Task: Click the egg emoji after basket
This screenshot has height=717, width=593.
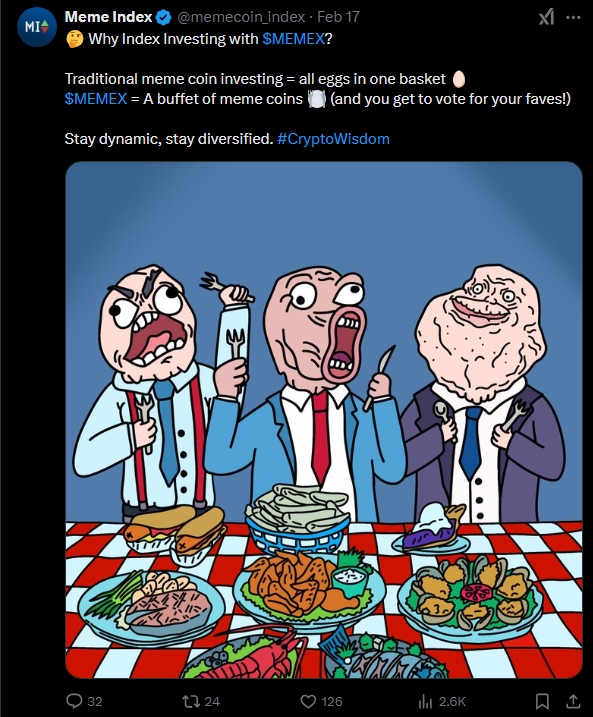Action: (x=459, y=79)
